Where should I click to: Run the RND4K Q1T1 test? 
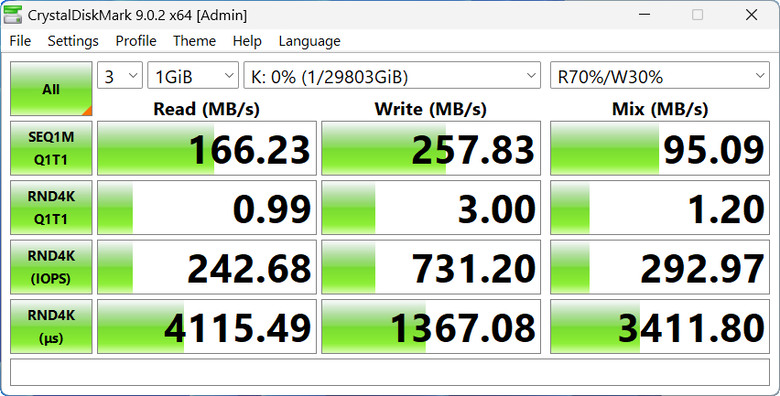[51, 207]
